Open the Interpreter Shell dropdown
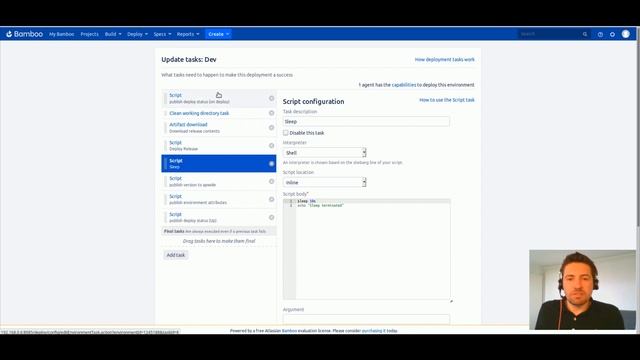The width and height of the screenshot is (640, 360). coord(324,153)
